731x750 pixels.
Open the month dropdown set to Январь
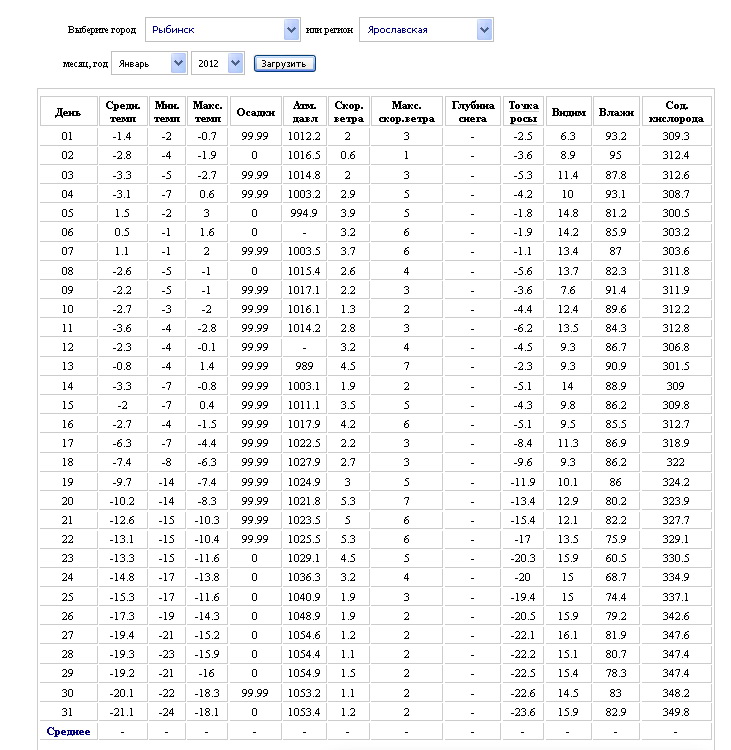[149, 63]
